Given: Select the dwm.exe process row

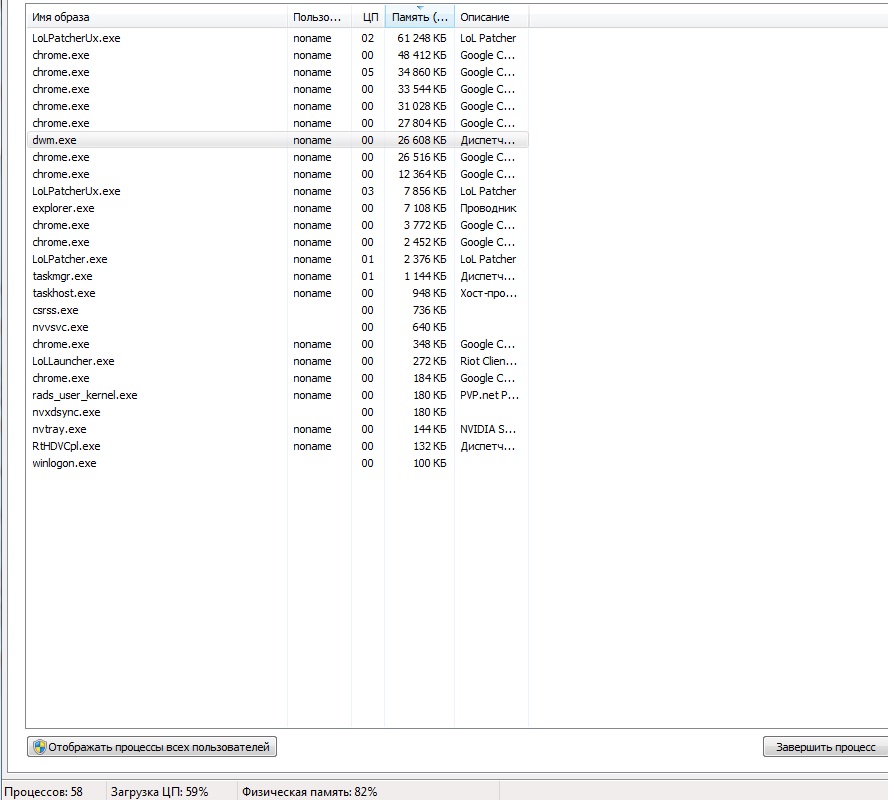Looking at the screenshot, I should coord(54,140).
